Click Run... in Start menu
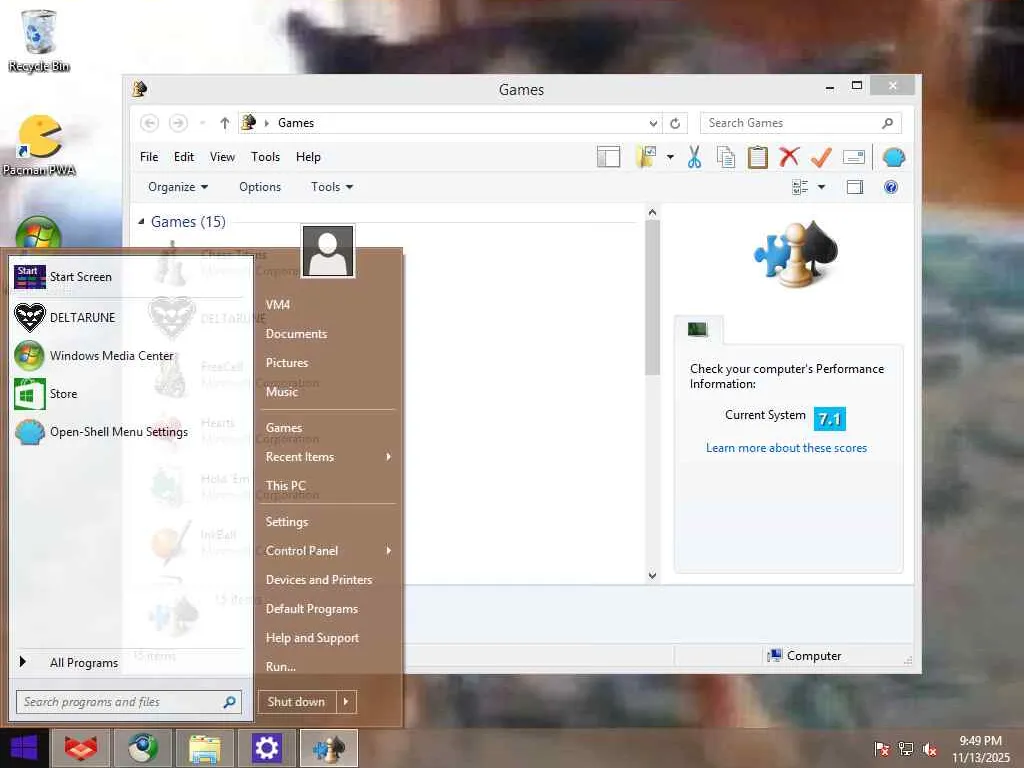 pyautogui.click(x=281, y=667)
